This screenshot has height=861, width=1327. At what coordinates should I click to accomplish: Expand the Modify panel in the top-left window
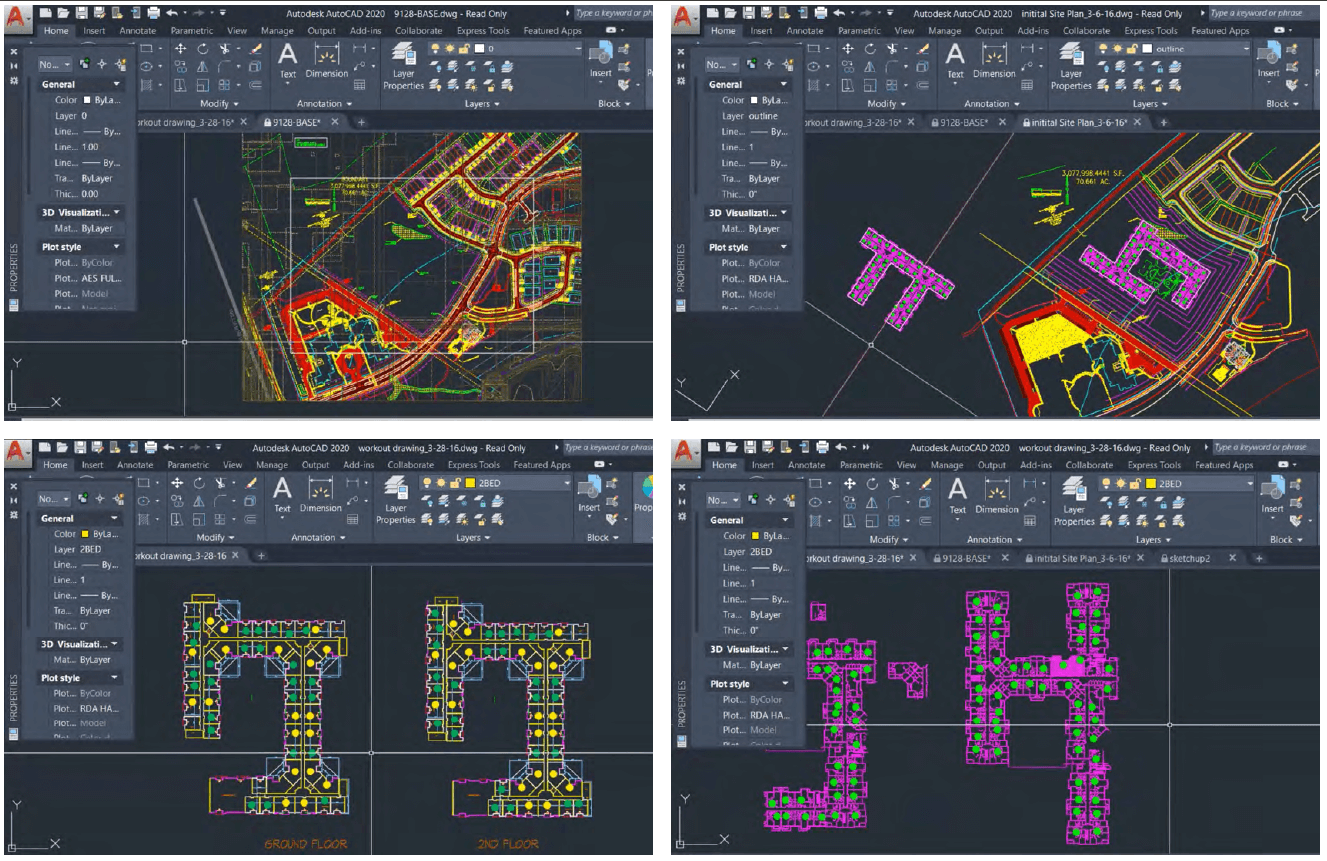point(219,103)
